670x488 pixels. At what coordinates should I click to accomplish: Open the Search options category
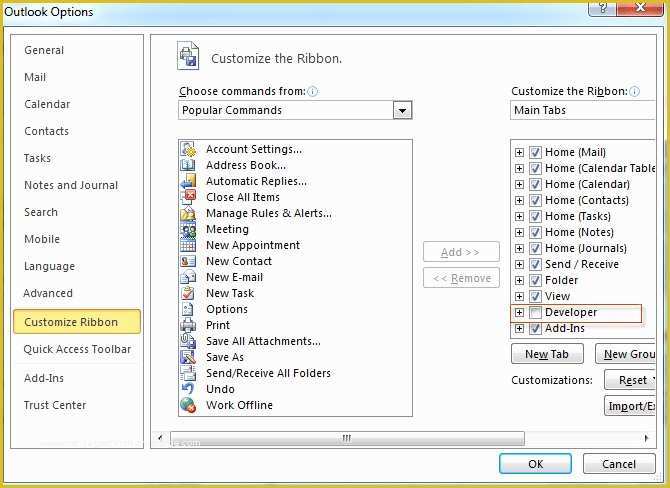tap(41, 212)
